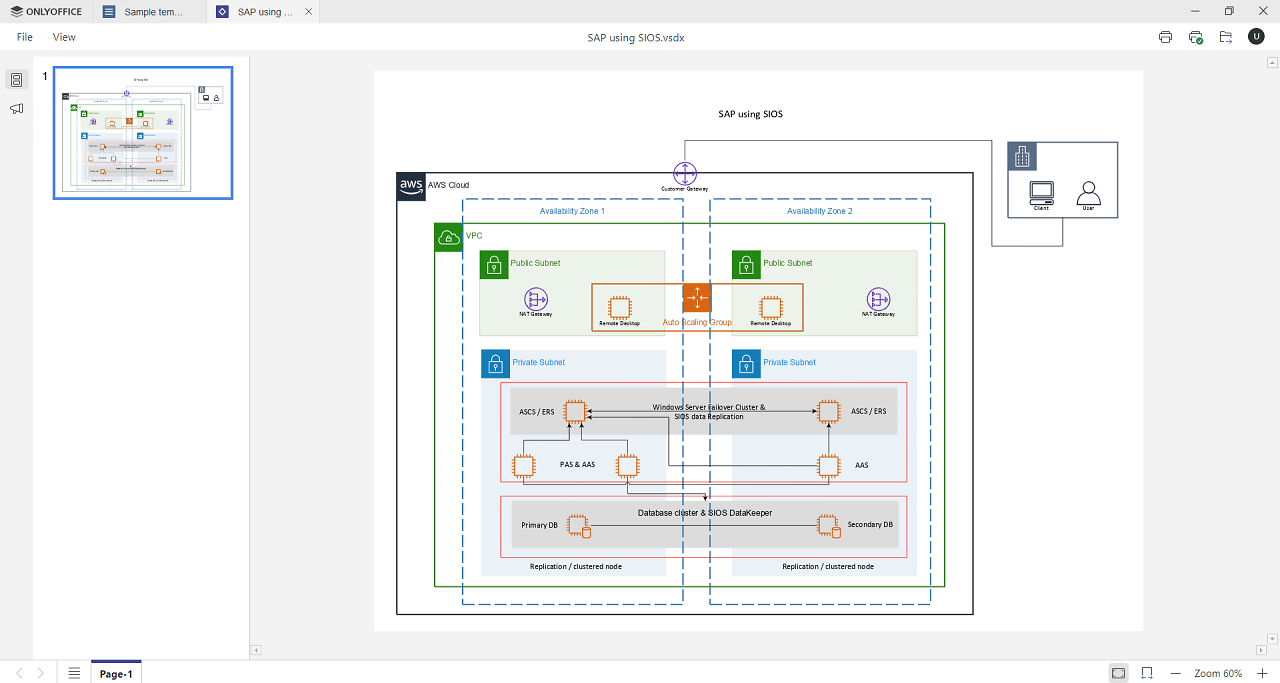The height and width of the screenshot is (683, 1280).
Task: Select the page 1 thumbnail
Action: coord(143,133)
